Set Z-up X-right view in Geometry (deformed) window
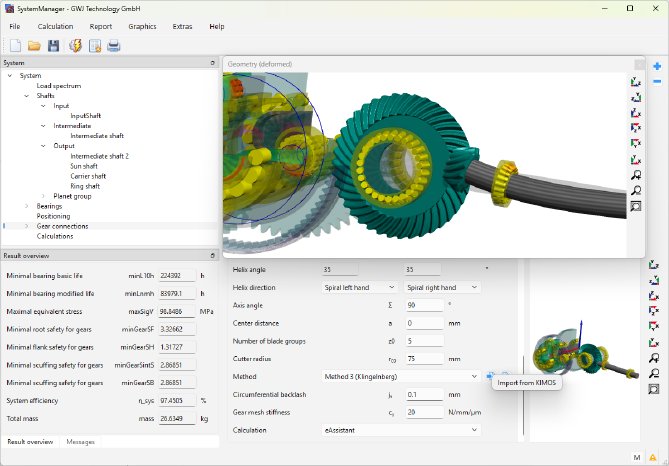Viewport: 669px width, 466px height. (636, 113)
